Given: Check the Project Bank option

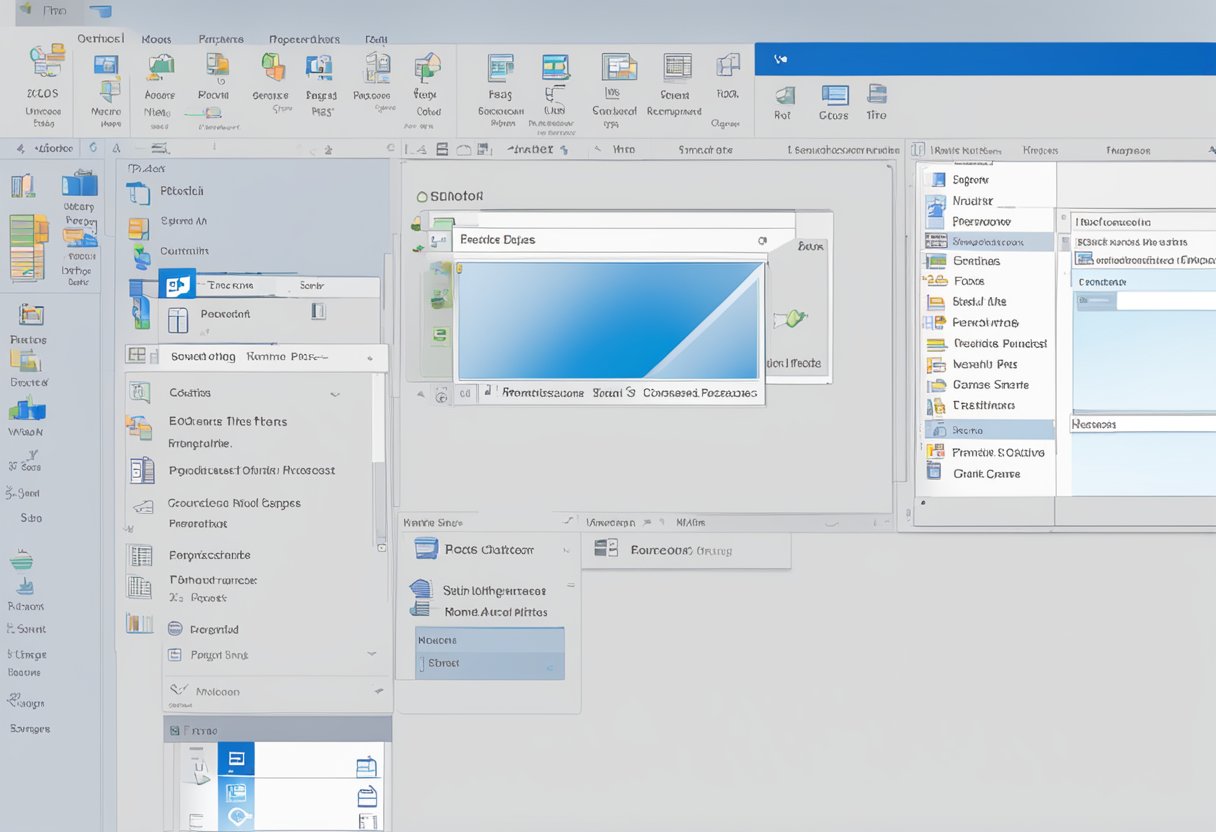Looking at the screenshot, I should pos(218,655).
